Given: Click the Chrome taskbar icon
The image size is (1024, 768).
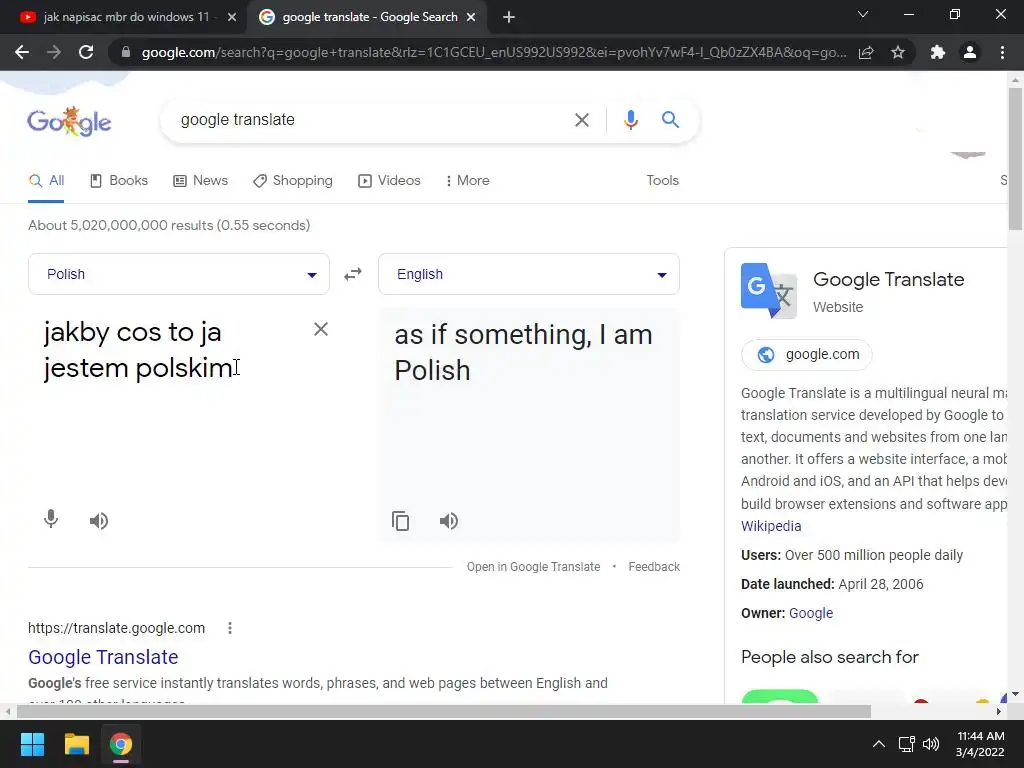Looking at the screenshot, I should [x=121, y=744].
